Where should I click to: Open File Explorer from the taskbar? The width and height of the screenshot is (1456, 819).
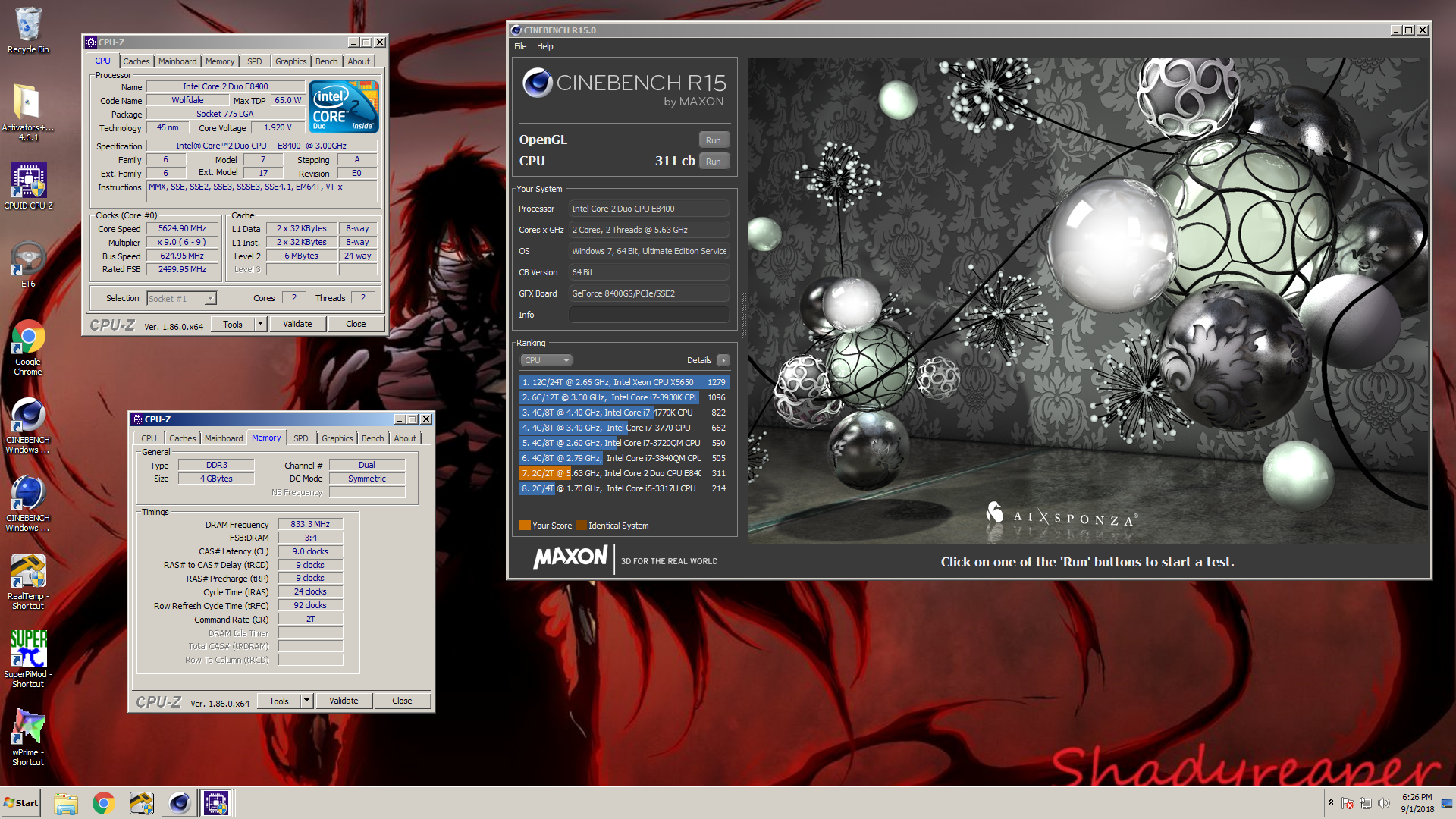coord(66,803)
